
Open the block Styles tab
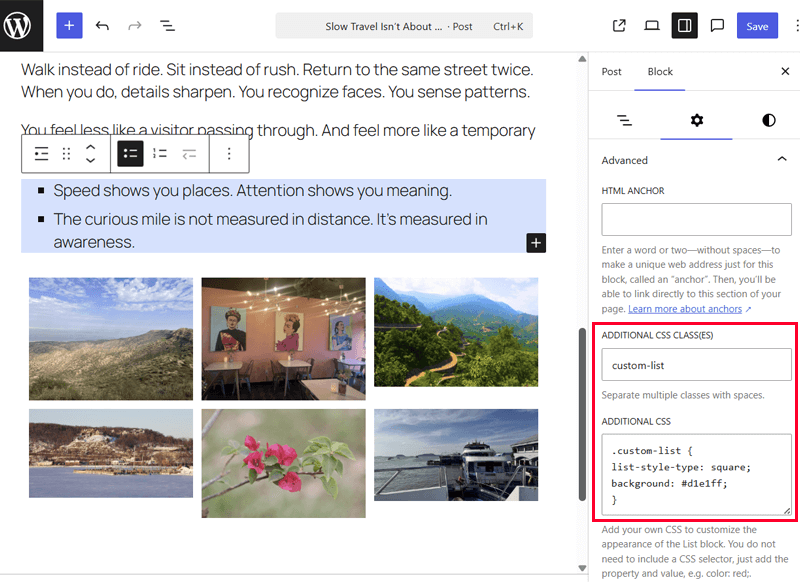click(x=768, y=120)
